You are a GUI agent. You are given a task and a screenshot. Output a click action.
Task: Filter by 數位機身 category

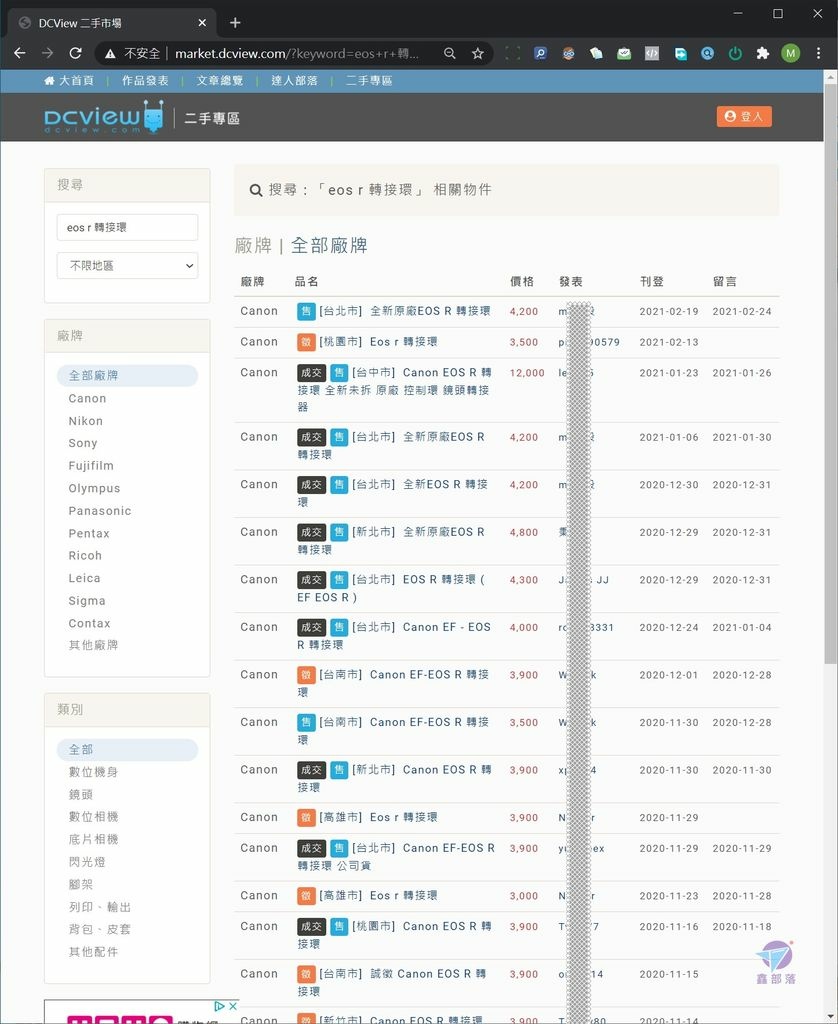pyautogui.click(x=93, y=772)
